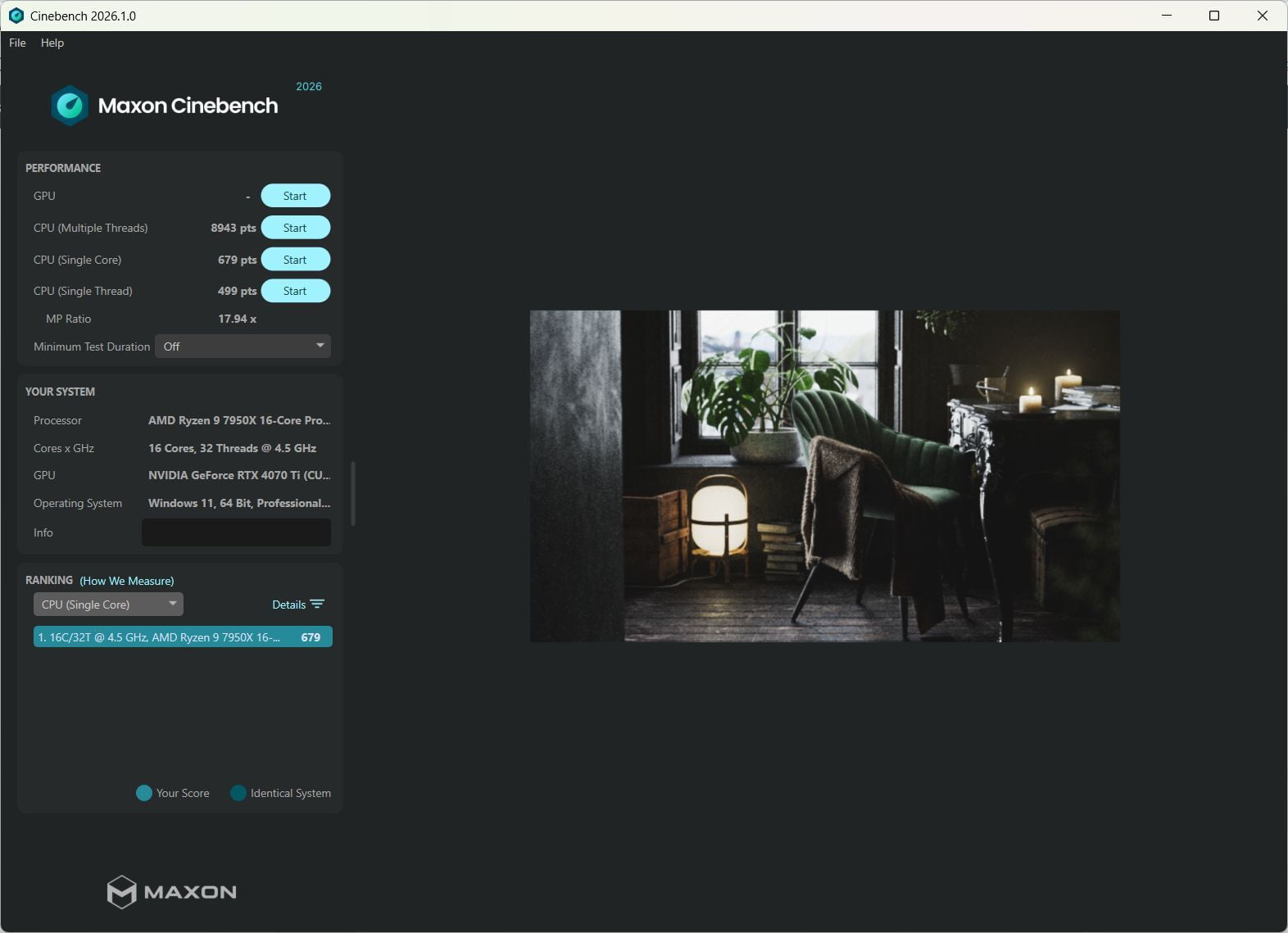Click the Cinebench app icon in the title bar
This screenshot has height=933, width=1288.
pyautogui.click(x=16, y=16)
